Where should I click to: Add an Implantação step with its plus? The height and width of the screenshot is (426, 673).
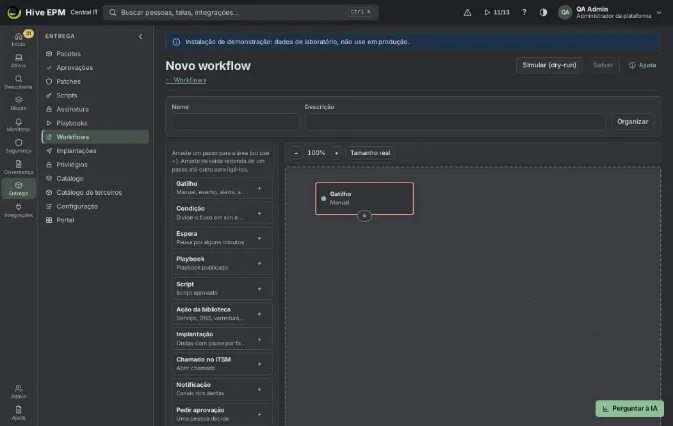[x=259, y=339]
